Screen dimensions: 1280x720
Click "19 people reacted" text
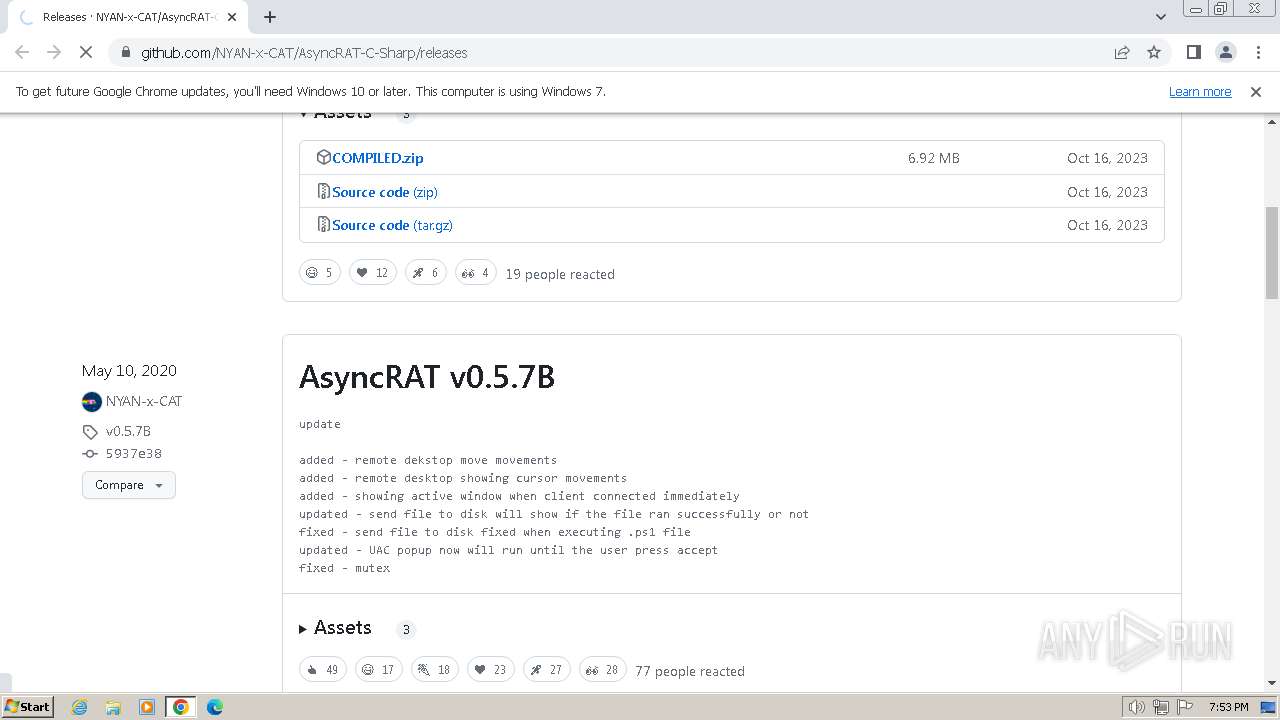click(x=560, y=274)
